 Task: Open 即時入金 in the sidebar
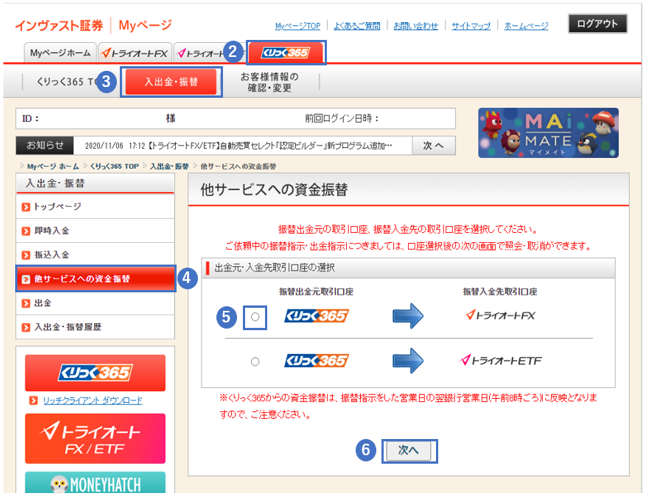point(95,230)
